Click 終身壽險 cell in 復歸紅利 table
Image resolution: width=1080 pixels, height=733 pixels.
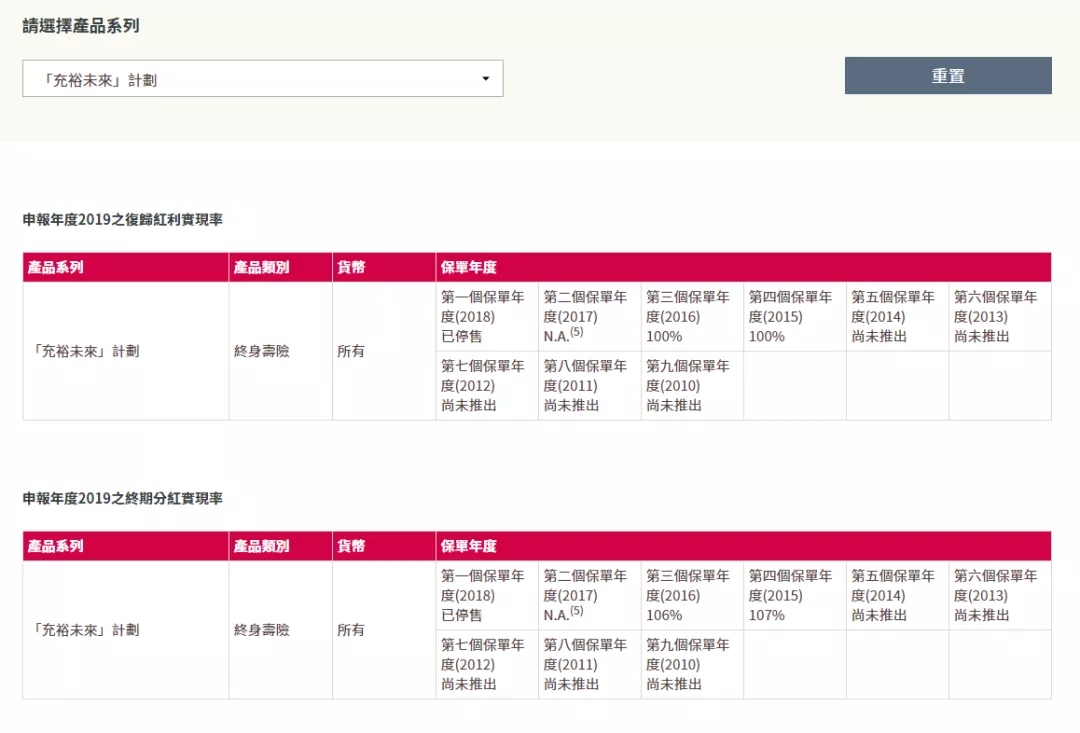(280, 351)
